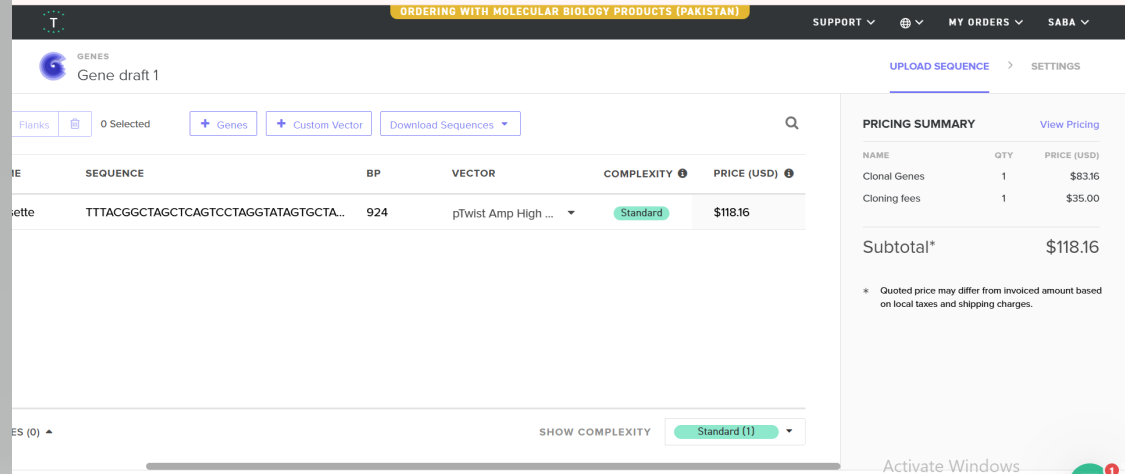Screen dimensions: 1125x474
Task: Open the Standard (1) complexity filter dropdown
Action: pos(735,432)
